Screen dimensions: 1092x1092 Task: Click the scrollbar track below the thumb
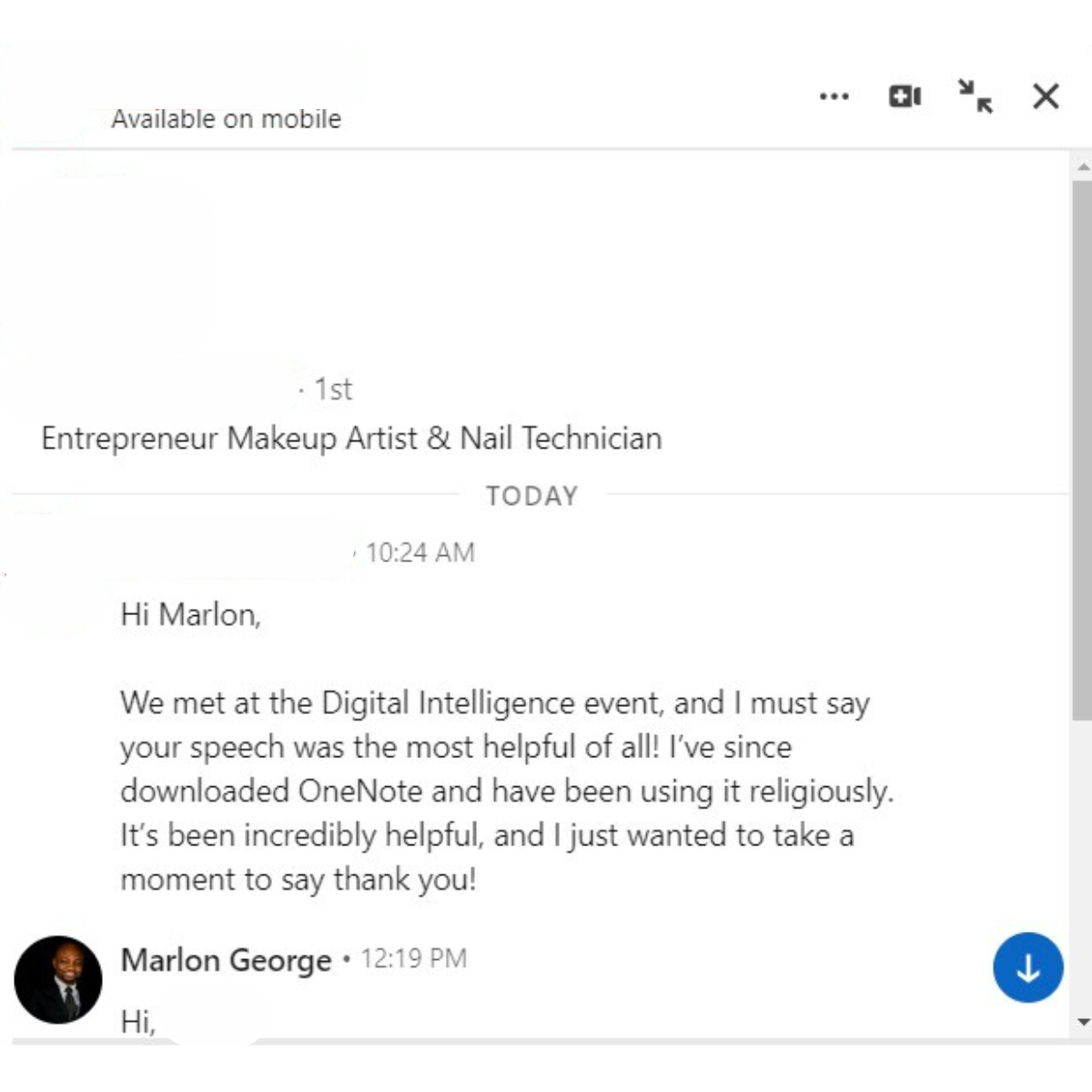[1082, 864]
